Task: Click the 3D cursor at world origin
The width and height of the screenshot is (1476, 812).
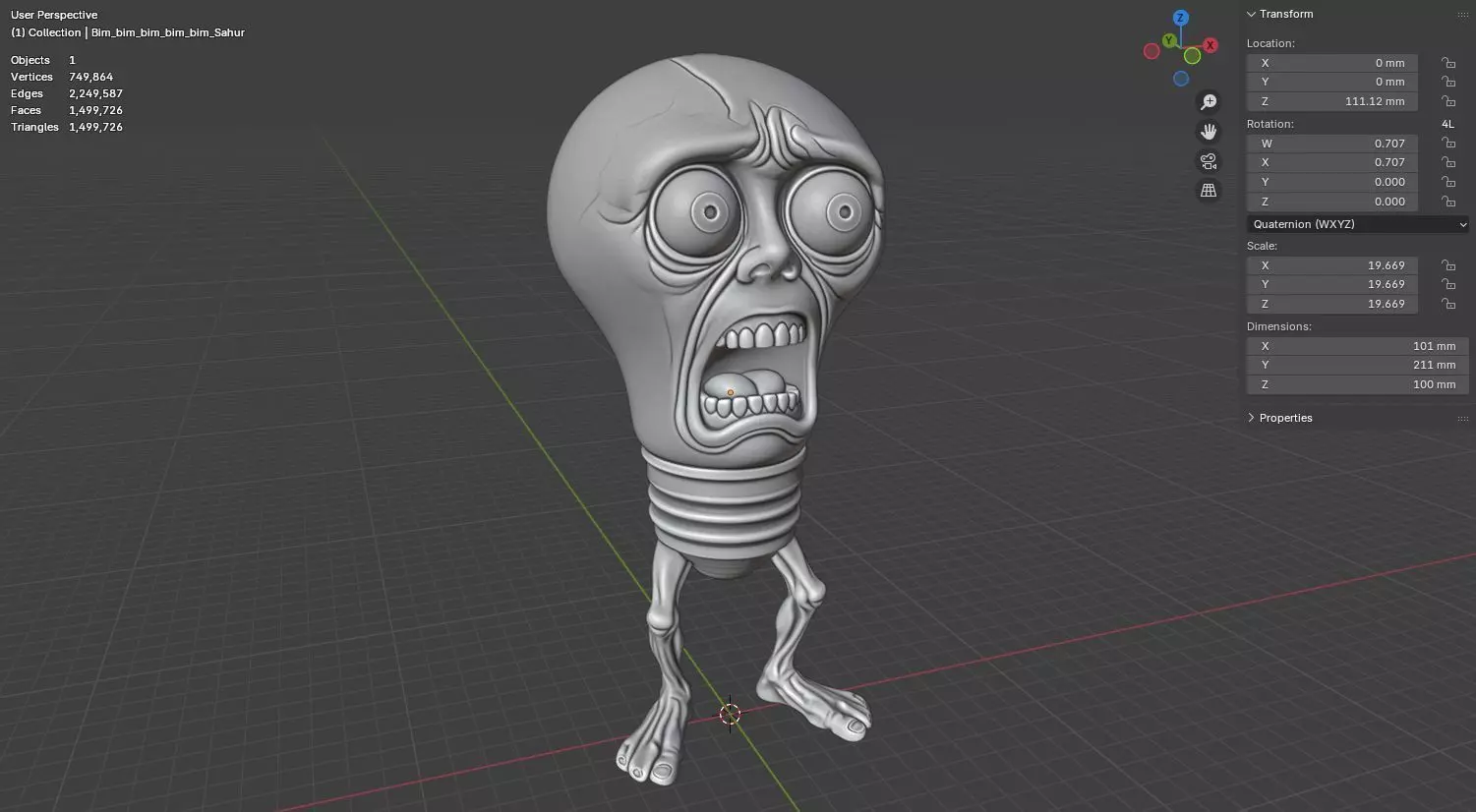Action: pyautogui.click(x=730, y=714)
